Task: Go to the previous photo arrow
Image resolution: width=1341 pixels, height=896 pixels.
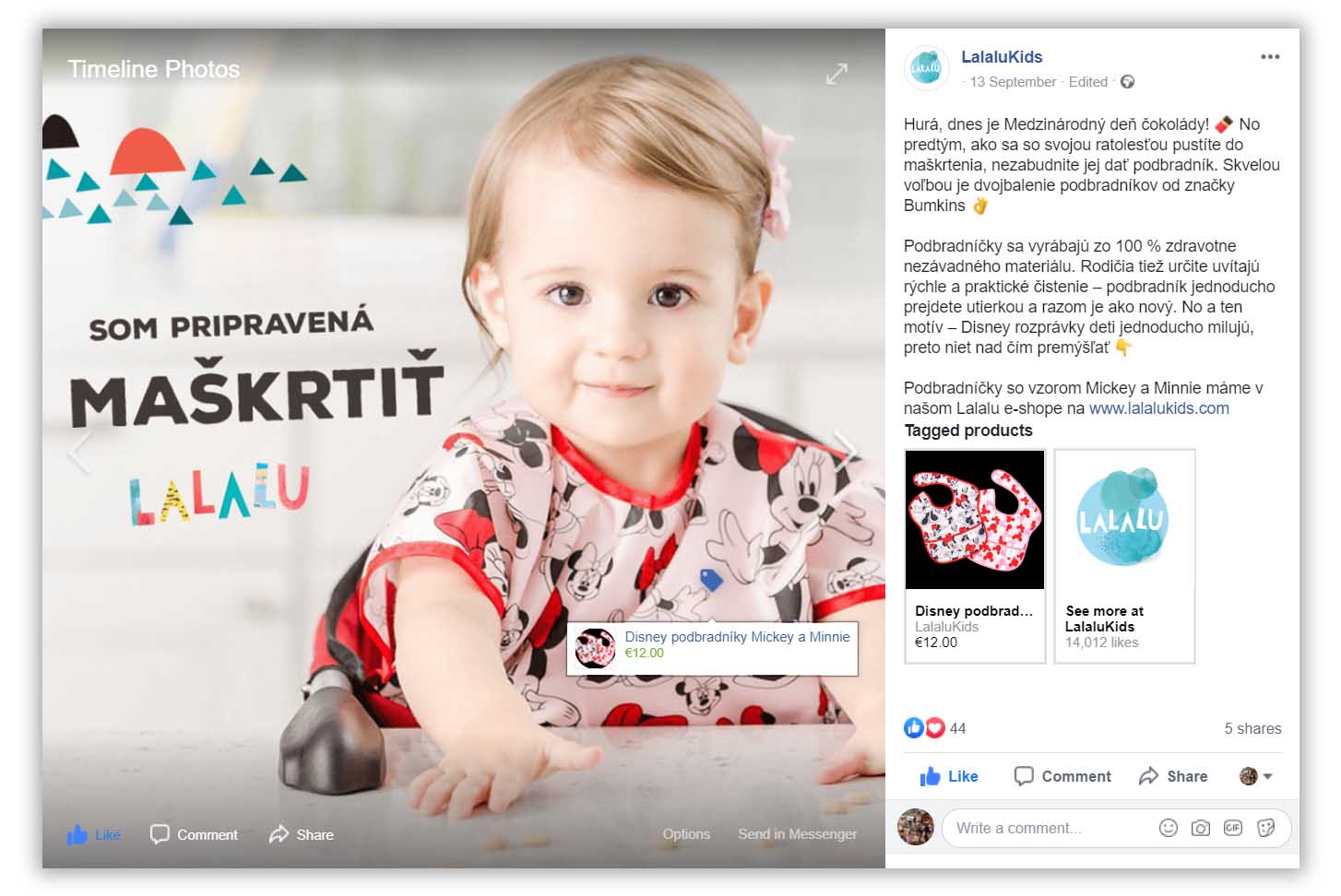Action: coord(80,451)
